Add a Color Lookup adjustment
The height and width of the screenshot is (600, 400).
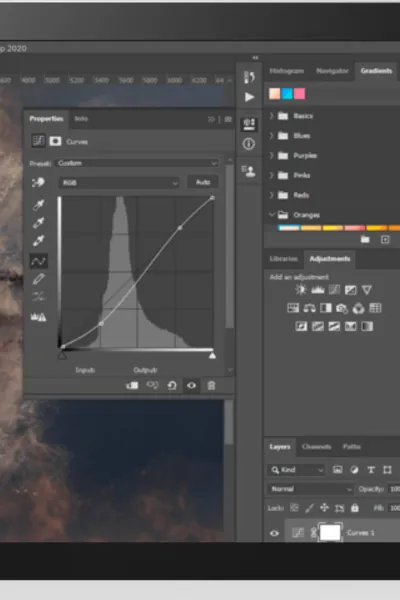375,308
